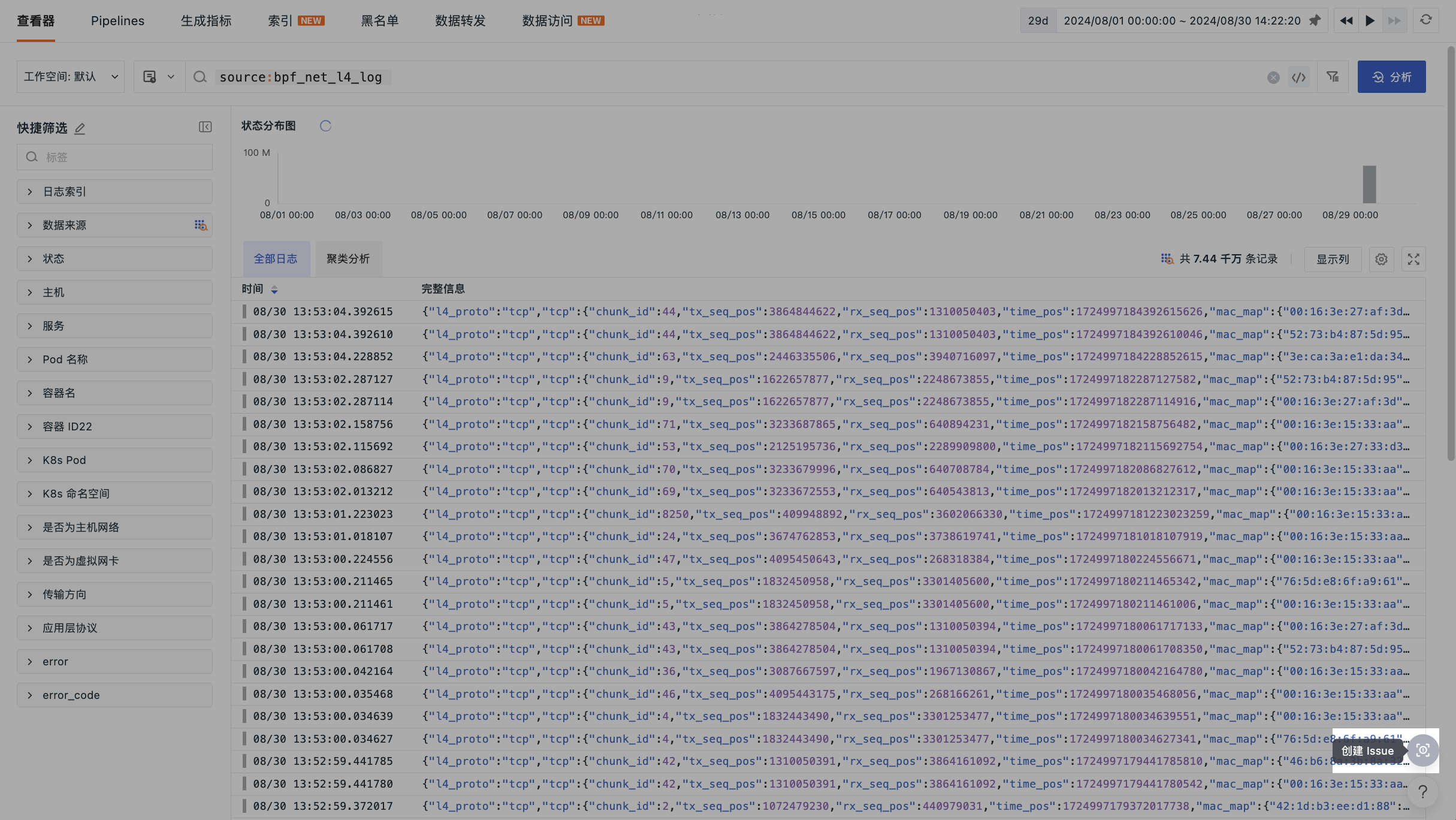Switch to the 聚类分析 tab
1456x820 pixels.
(348, 259)
